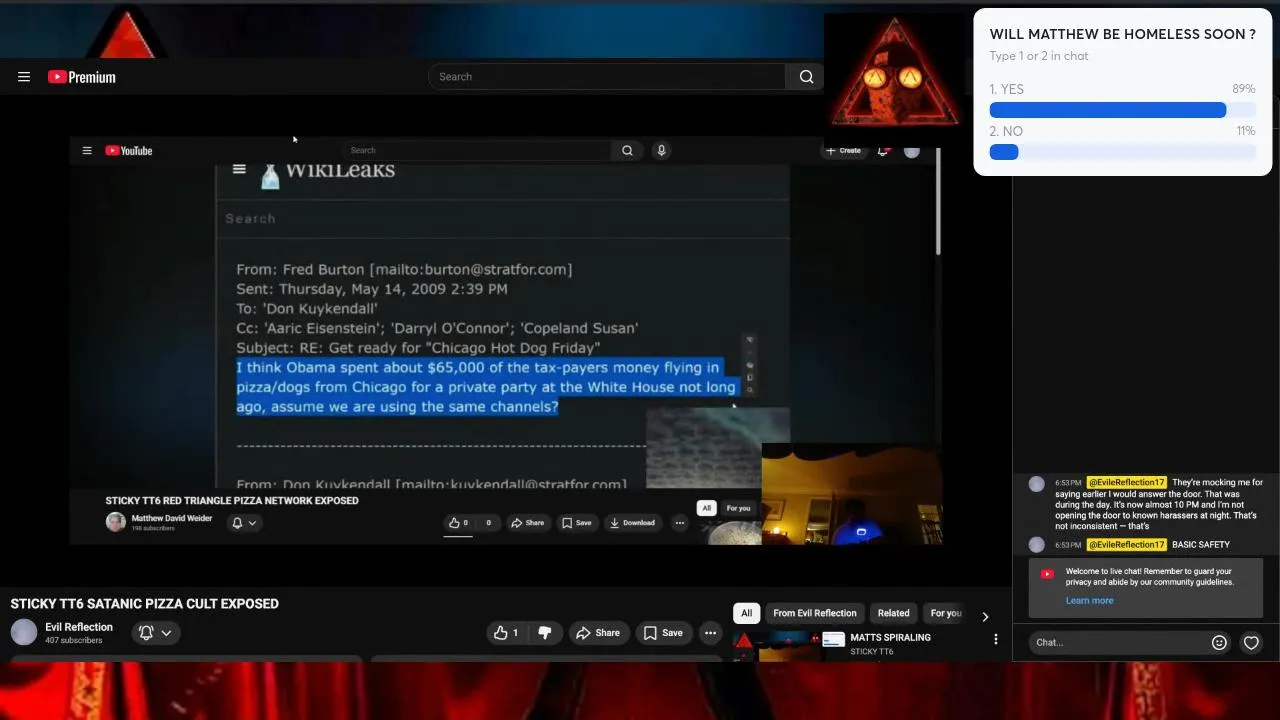
Task: Click the outer search magnifier button
Action: pyautogui.click(x=806, y=77)
